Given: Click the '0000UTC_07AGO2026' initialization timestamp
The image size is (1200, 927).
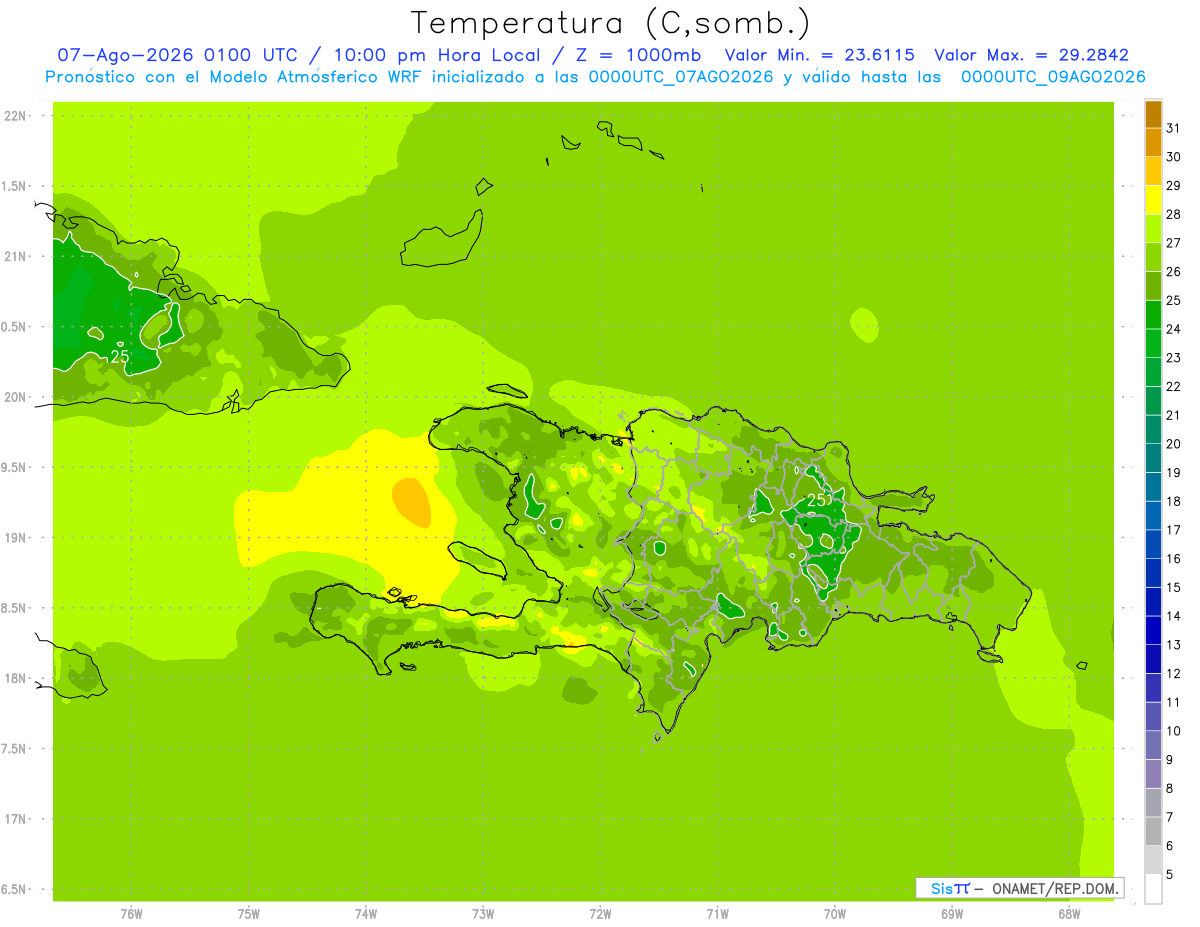Looking at the screenshot, I should [x=681, y=77].
